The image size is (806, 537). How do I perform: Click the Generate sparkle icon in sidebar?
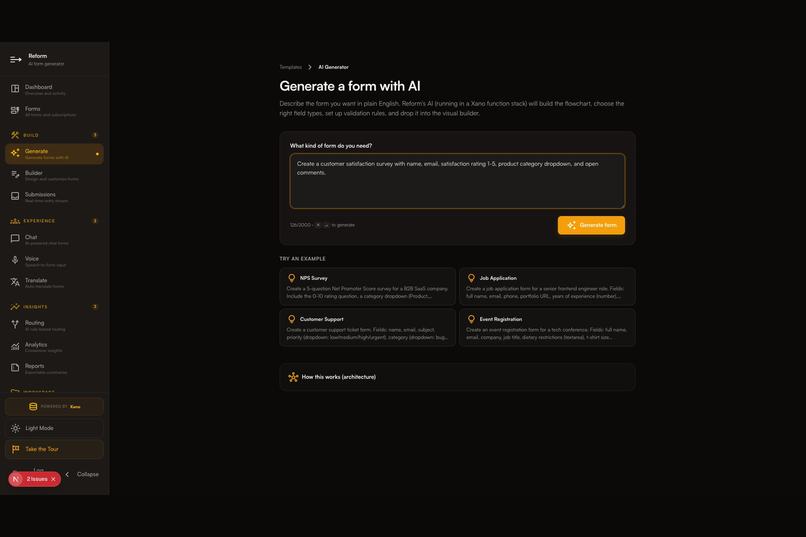15,153
